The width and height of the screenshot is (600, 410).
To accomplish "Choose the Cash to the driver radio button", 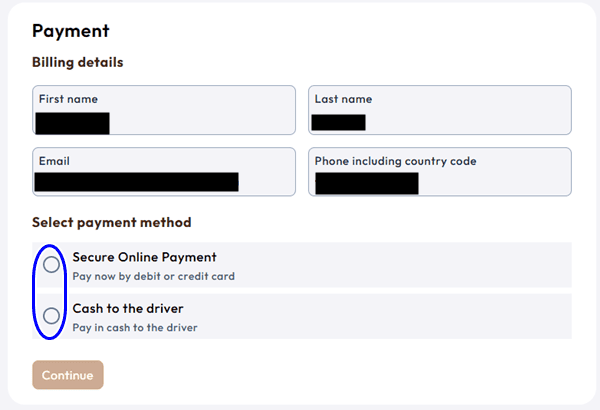I will (x=51, y=316).
